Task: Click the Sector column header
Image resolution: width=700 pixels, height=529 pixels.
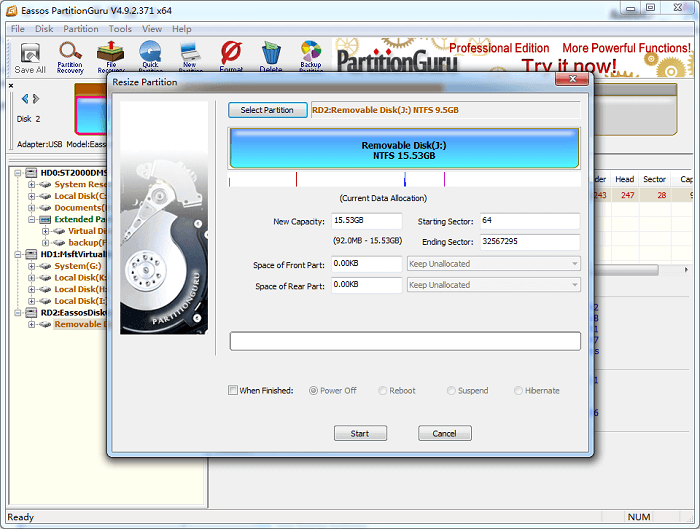Action: [x=654, y=179]
